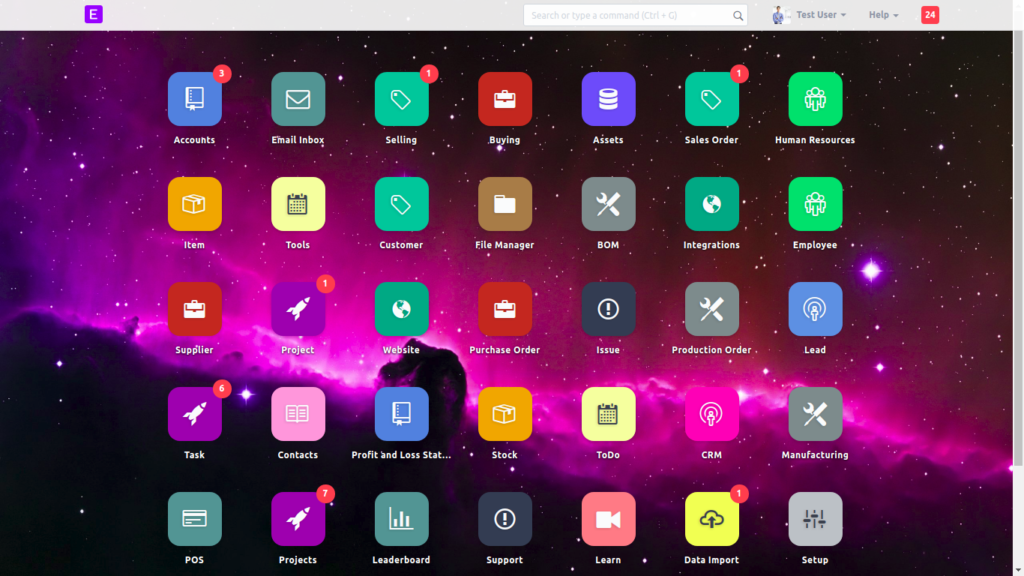The height and width of the screenshot is (576, 1024).
Task: Open the Setup sliders icon
Action: point(814,519)
